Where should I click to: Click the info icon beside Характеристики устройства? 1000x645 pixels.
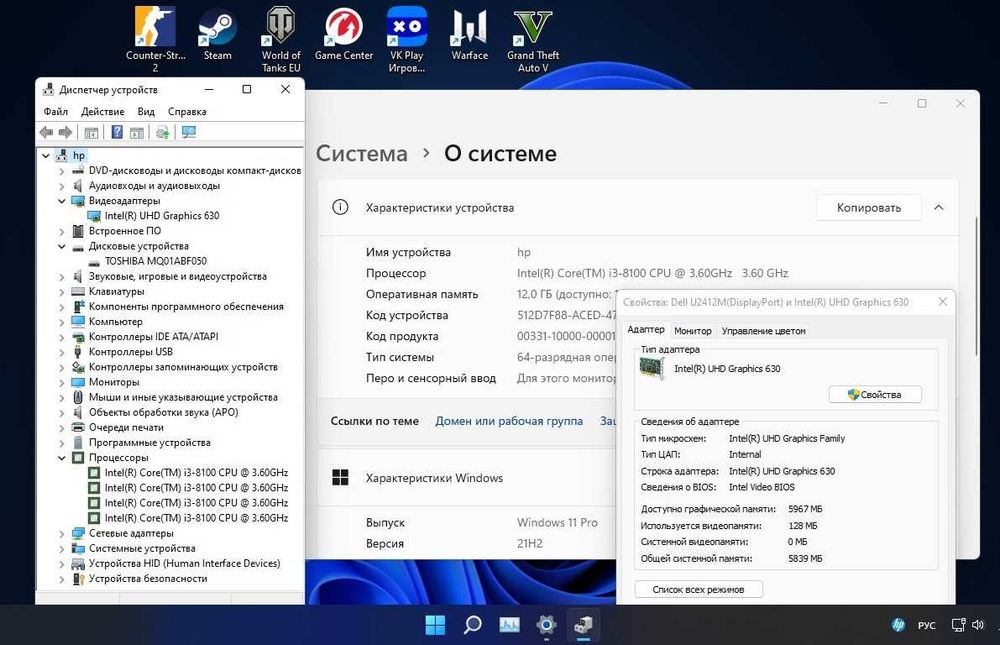(x=341, y=207)
